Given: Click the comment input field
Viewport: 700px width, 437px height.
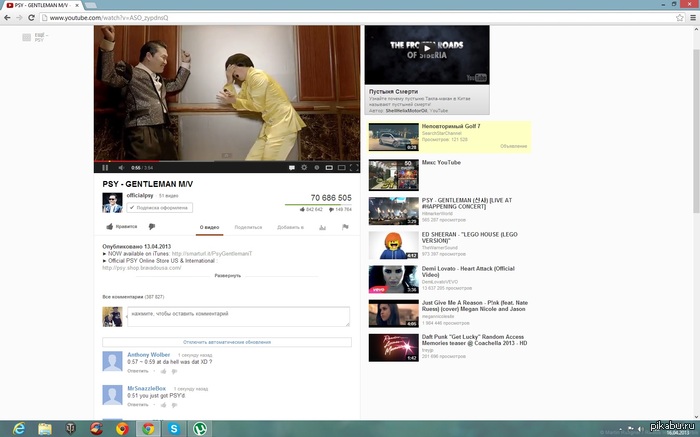Looking at the screenshot, I should tap(238, 316).
